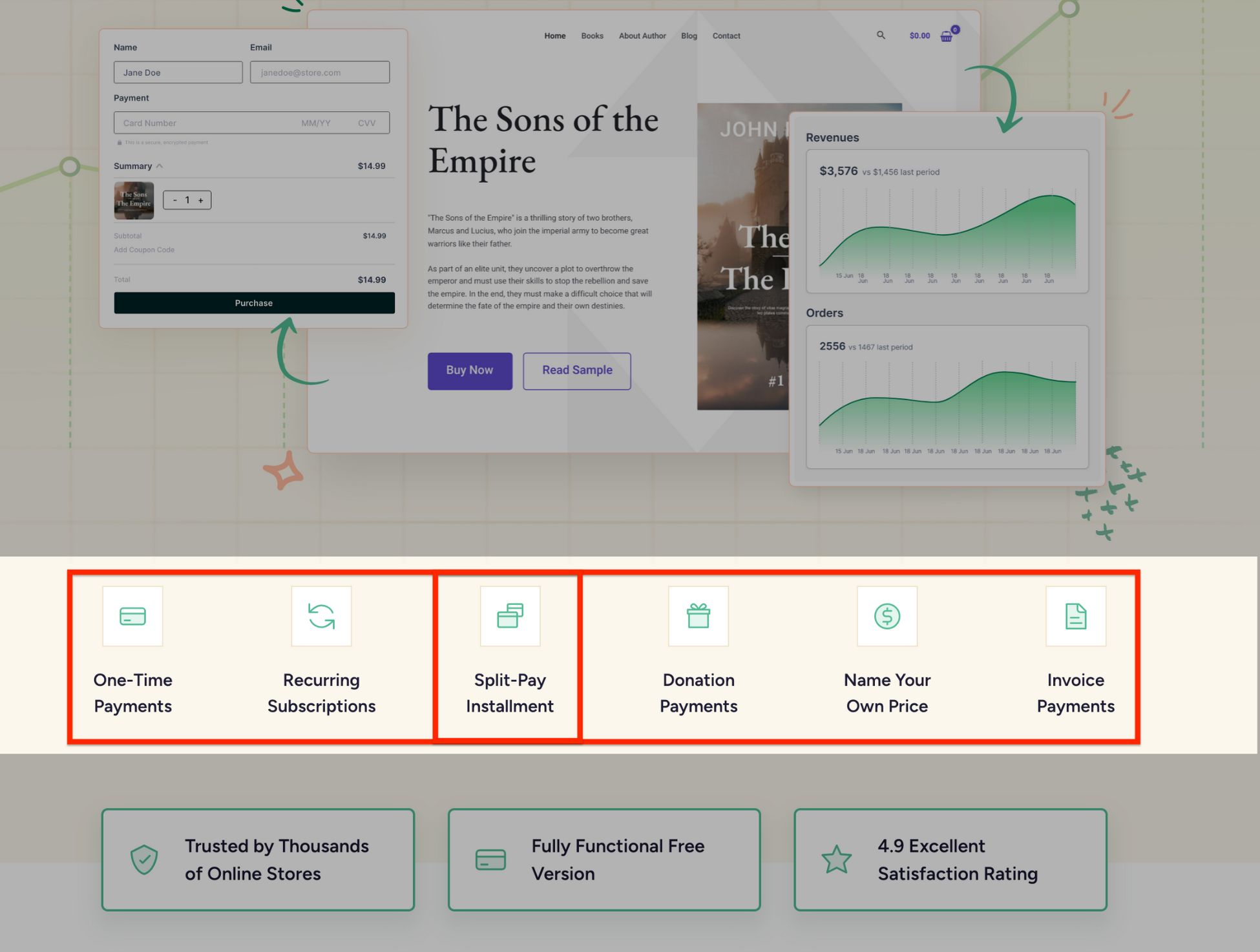Image resolution: width=1260 pixels, height=952 pixels.
Task: Click the Read Sample button
Action: [577, 370]
